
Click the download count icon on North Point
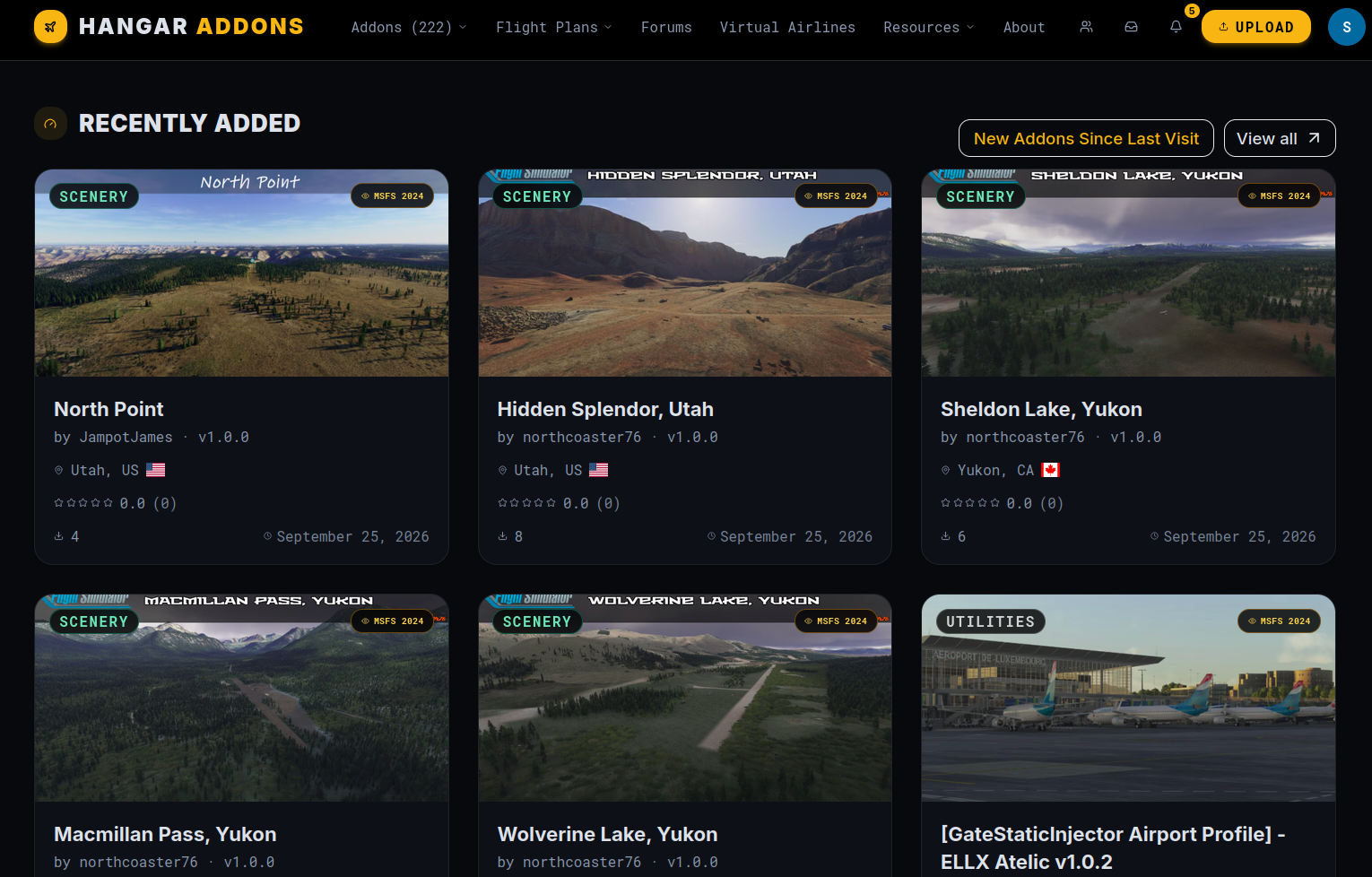point(59,536)
